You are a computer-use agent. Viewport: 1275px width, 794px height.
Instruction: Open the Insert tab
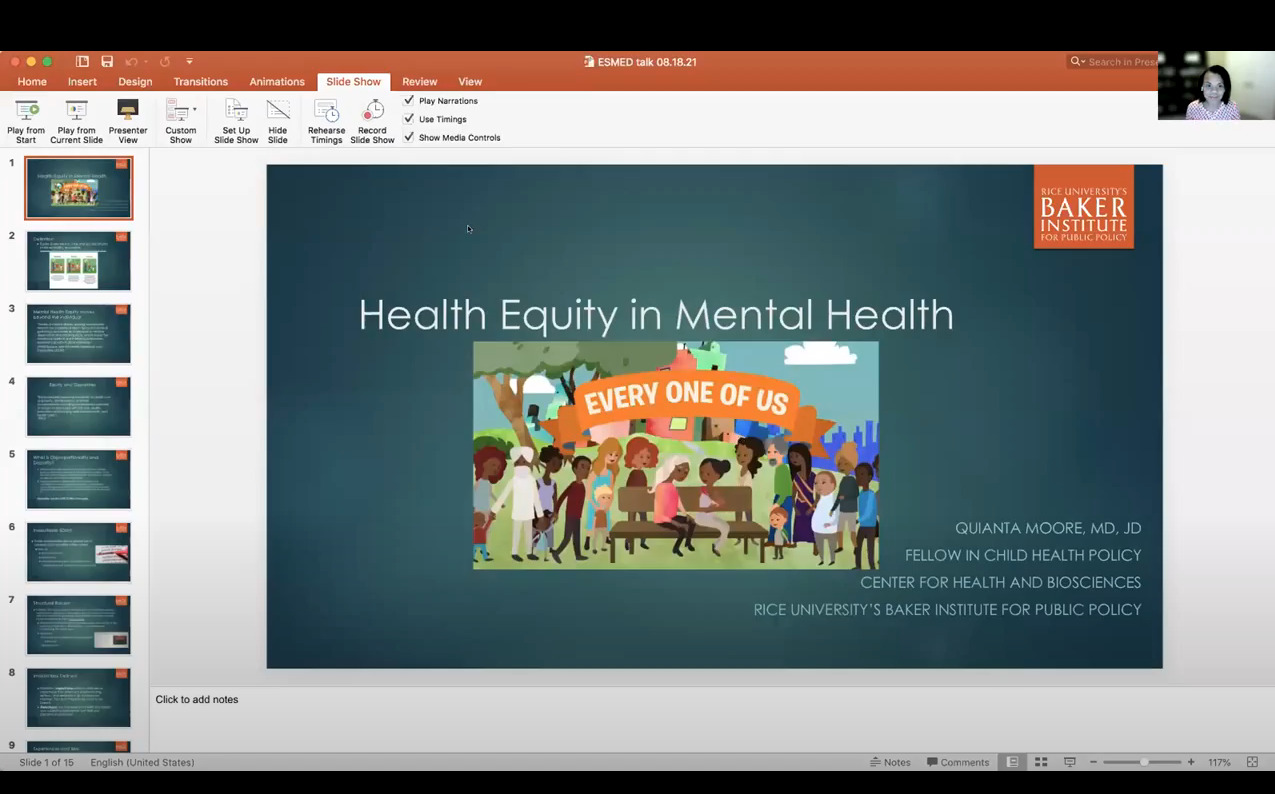82,82
